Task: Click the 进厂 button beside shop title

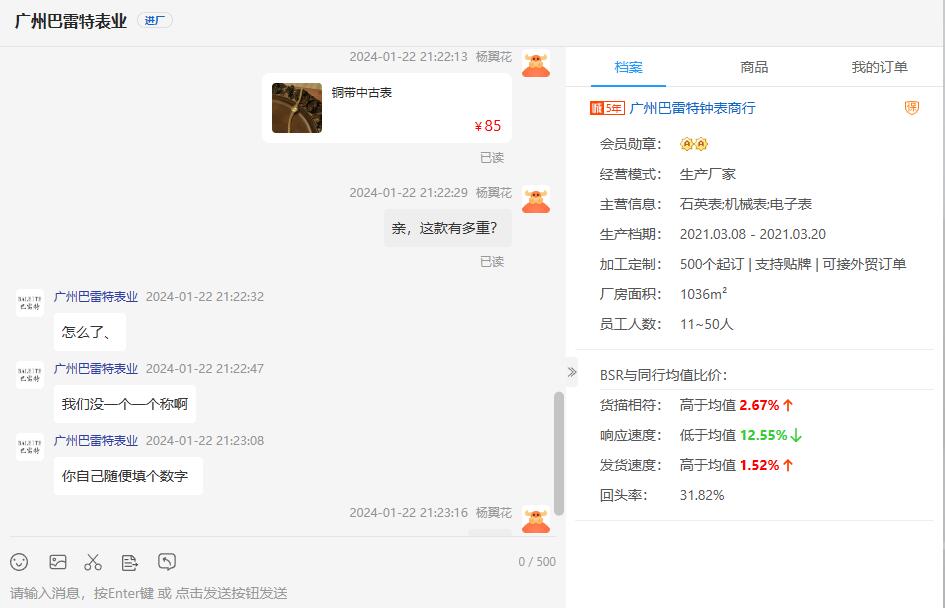Action: tap(155, 20)
